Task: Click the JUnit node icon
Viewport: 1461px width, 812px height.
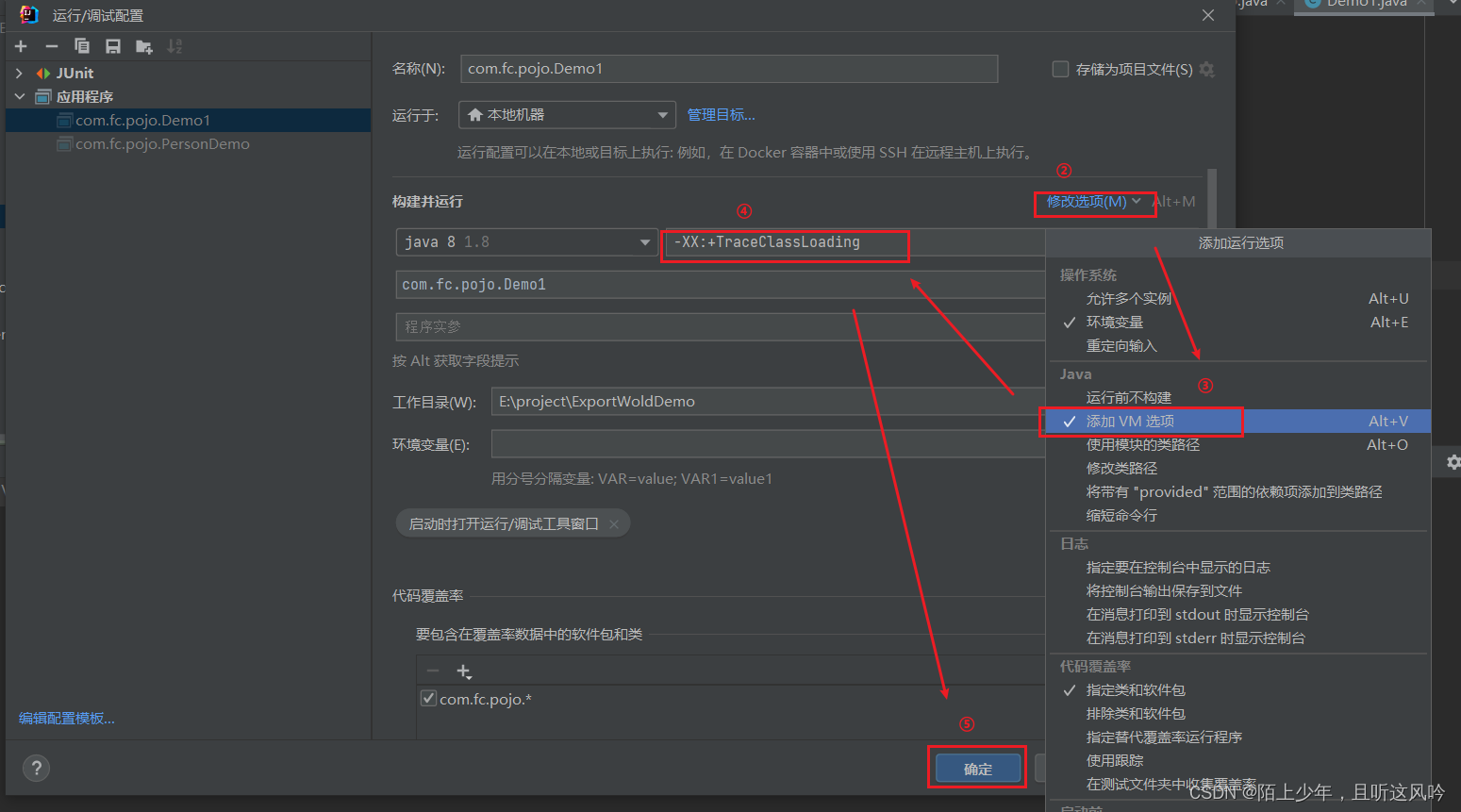Action: click(x=43, y=74)
